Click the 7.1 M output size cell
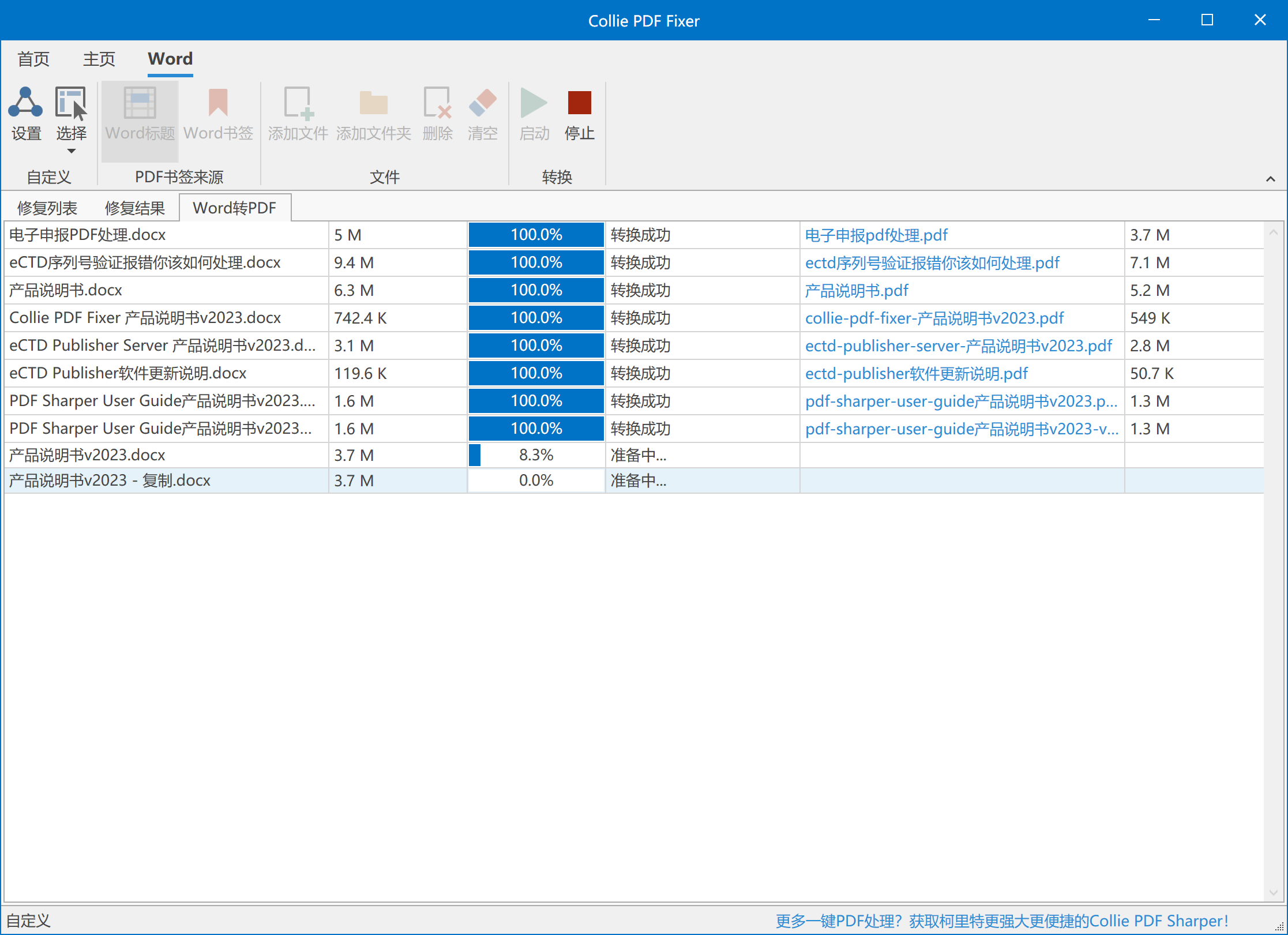Screen dimensions: 1288x935 point(1193,262)
